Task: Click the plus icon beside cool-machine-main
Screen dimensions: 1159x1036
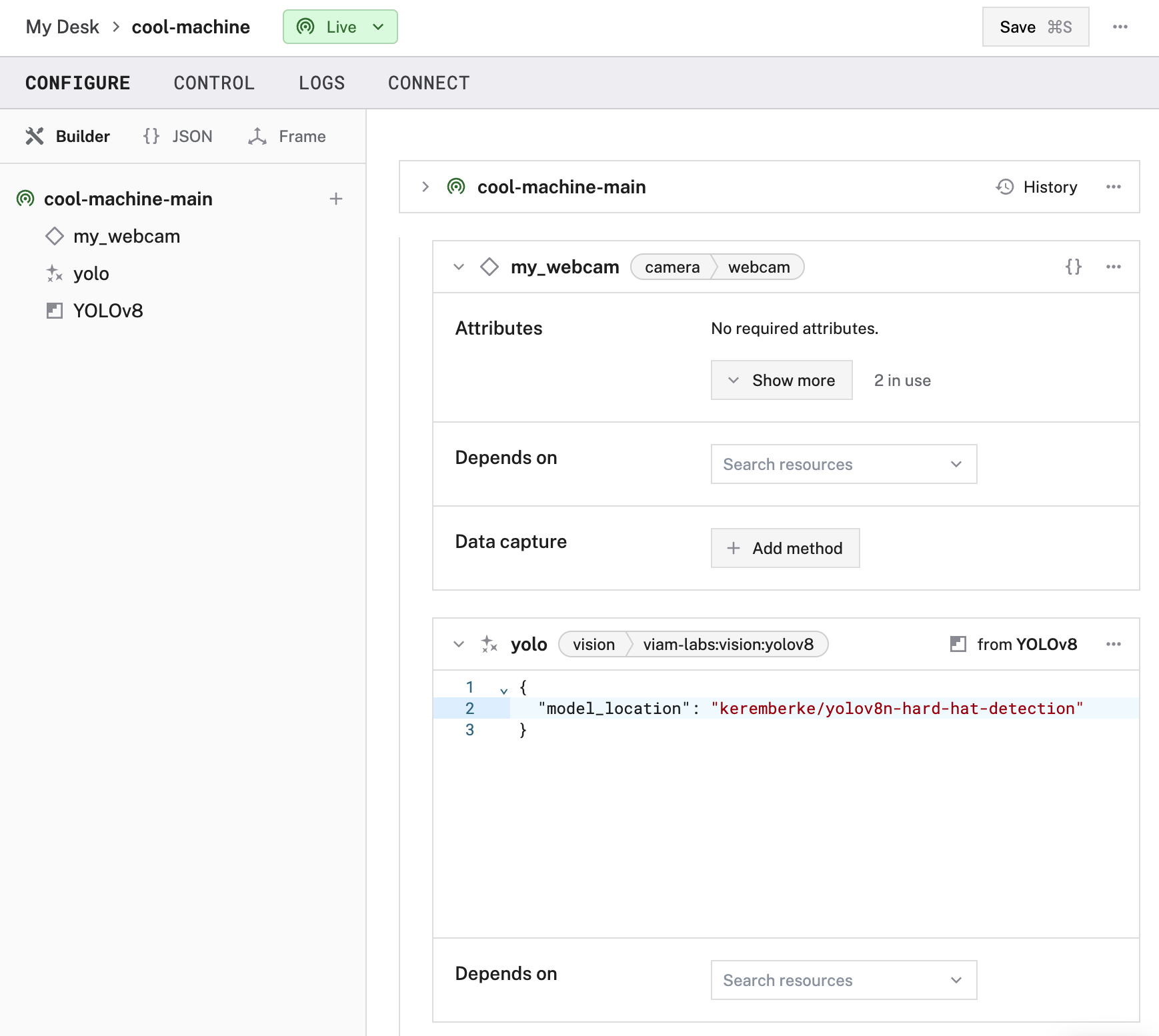Action: [336, 199]
